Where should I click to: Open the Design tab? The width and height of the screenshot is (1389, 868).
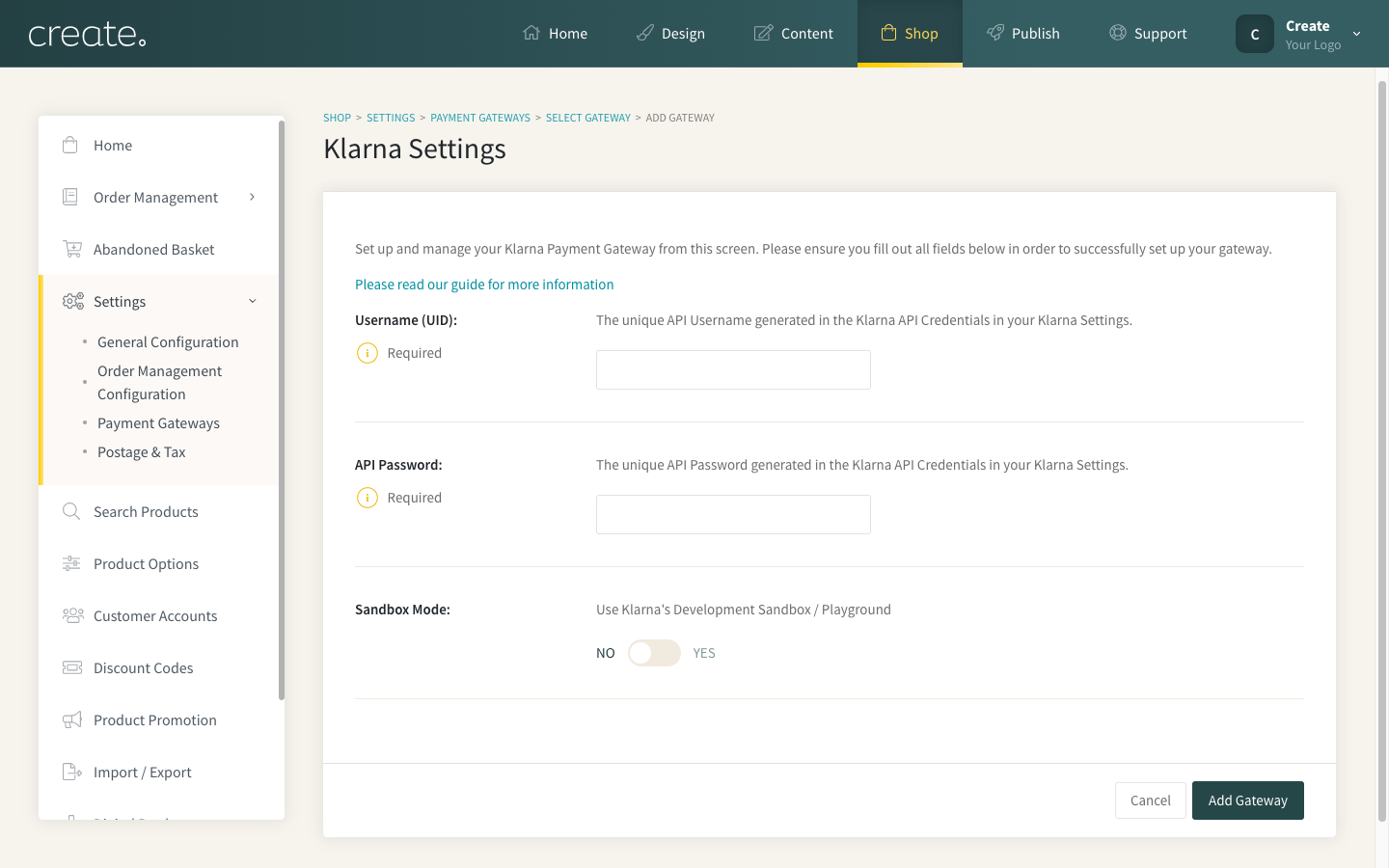[671, 33]
